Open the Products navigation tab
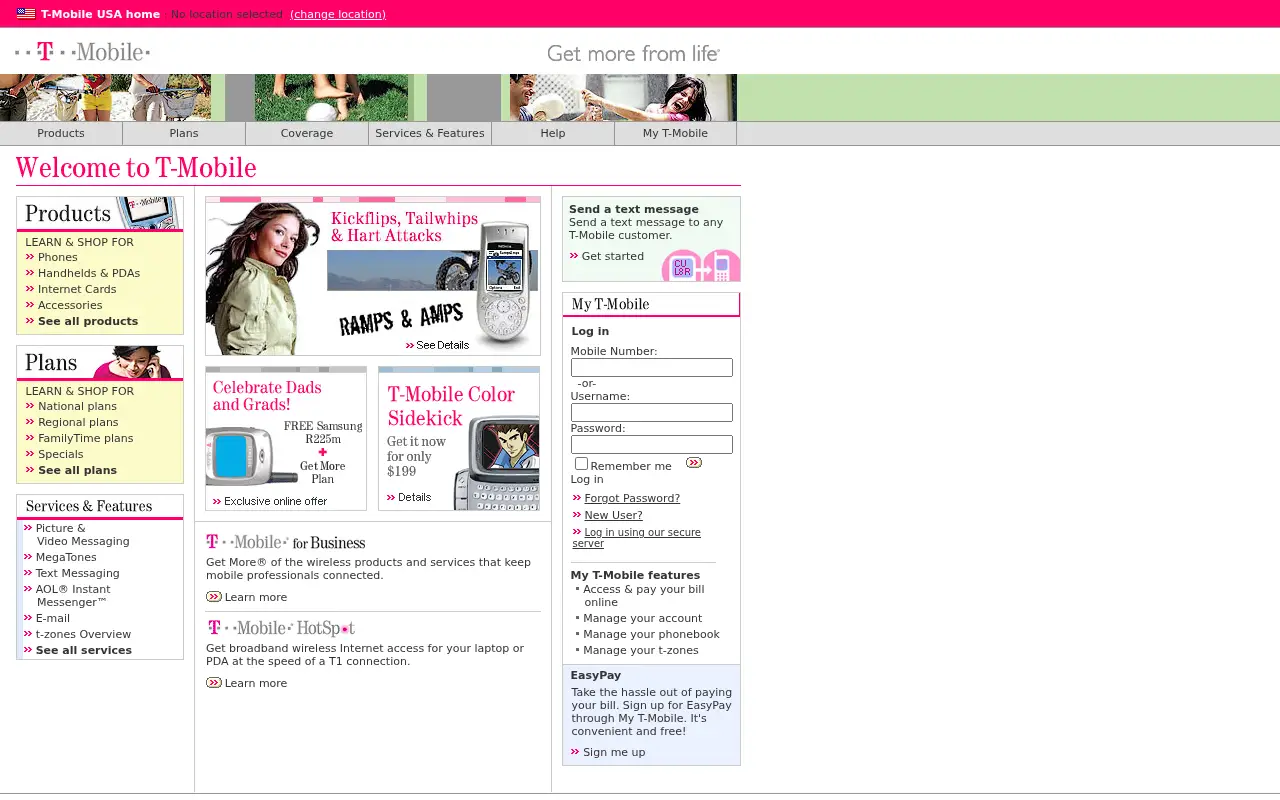The height and width of the screenshot is (800, 1280). click(61, 133)
